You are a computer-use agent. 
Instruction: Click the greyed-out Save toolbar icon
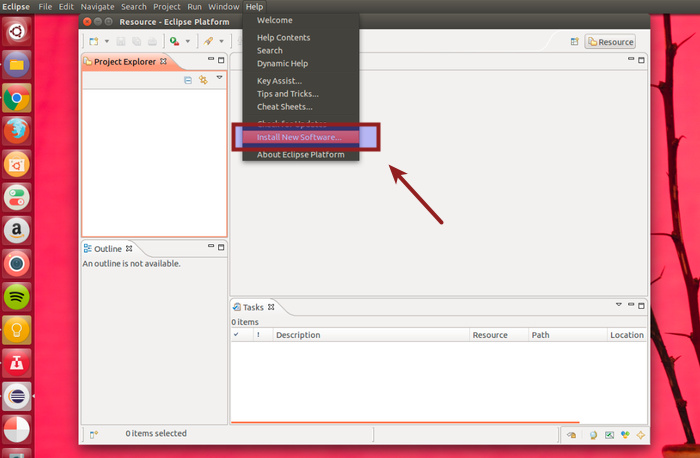(x=121, y=42)
